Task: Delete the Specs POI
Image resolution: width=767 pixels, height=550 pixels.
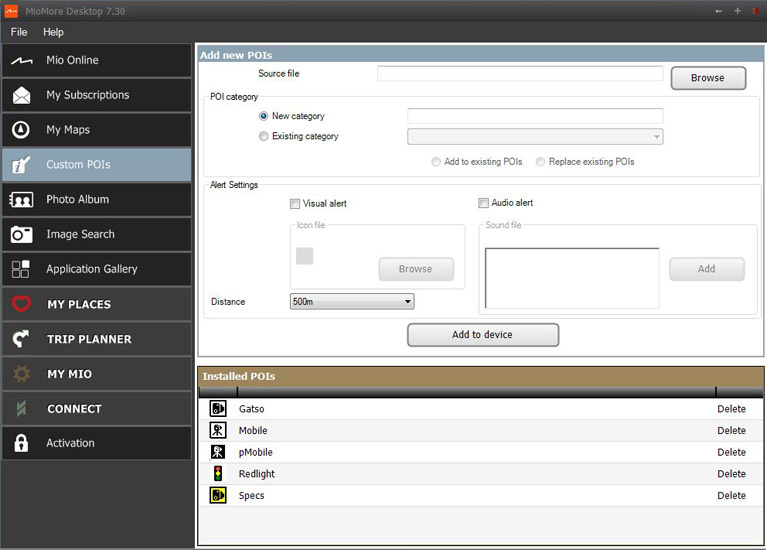Action: pos(731,495)
